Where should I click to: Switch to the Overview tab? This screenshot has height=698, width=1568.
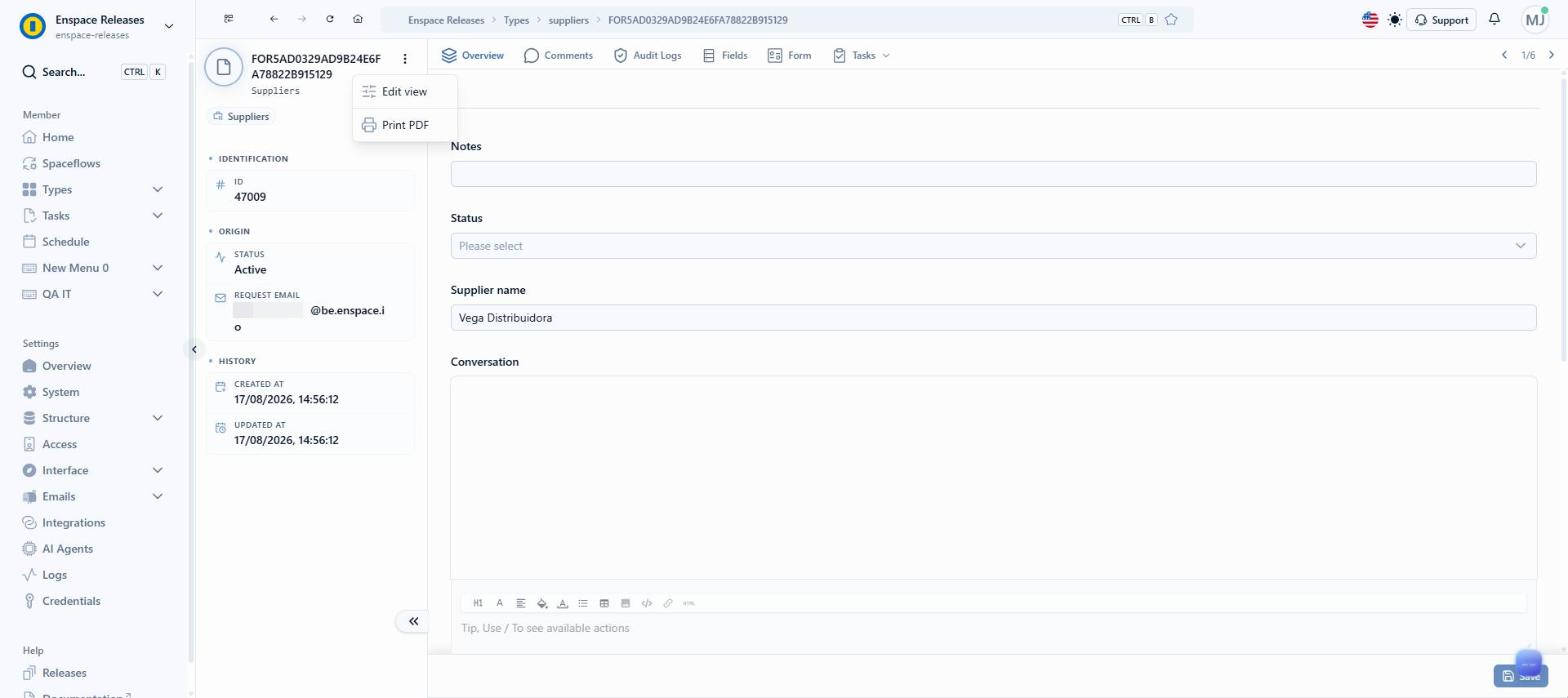tap(472, 55)
